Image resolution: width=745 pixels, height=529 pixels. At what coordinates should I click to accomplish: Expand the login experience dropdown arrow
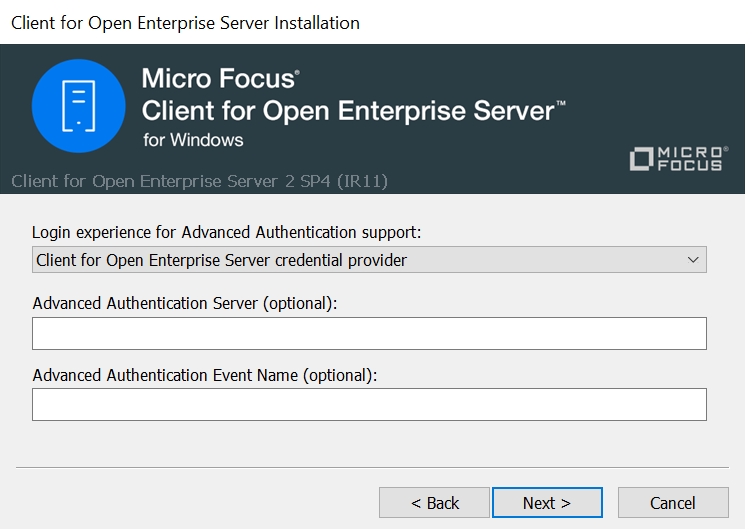coord(693,260)
